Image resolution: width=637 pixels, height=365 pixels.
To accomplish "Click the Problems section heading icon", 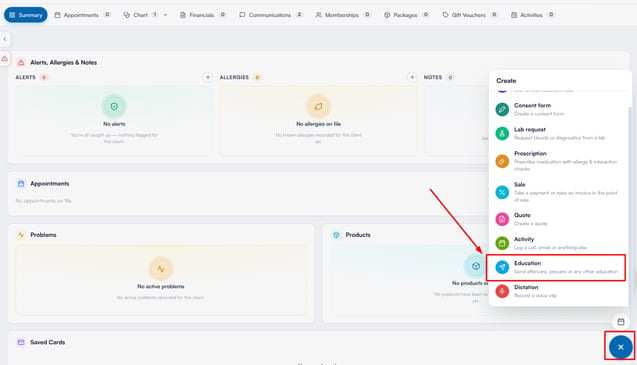I will (x=21, y=235).
